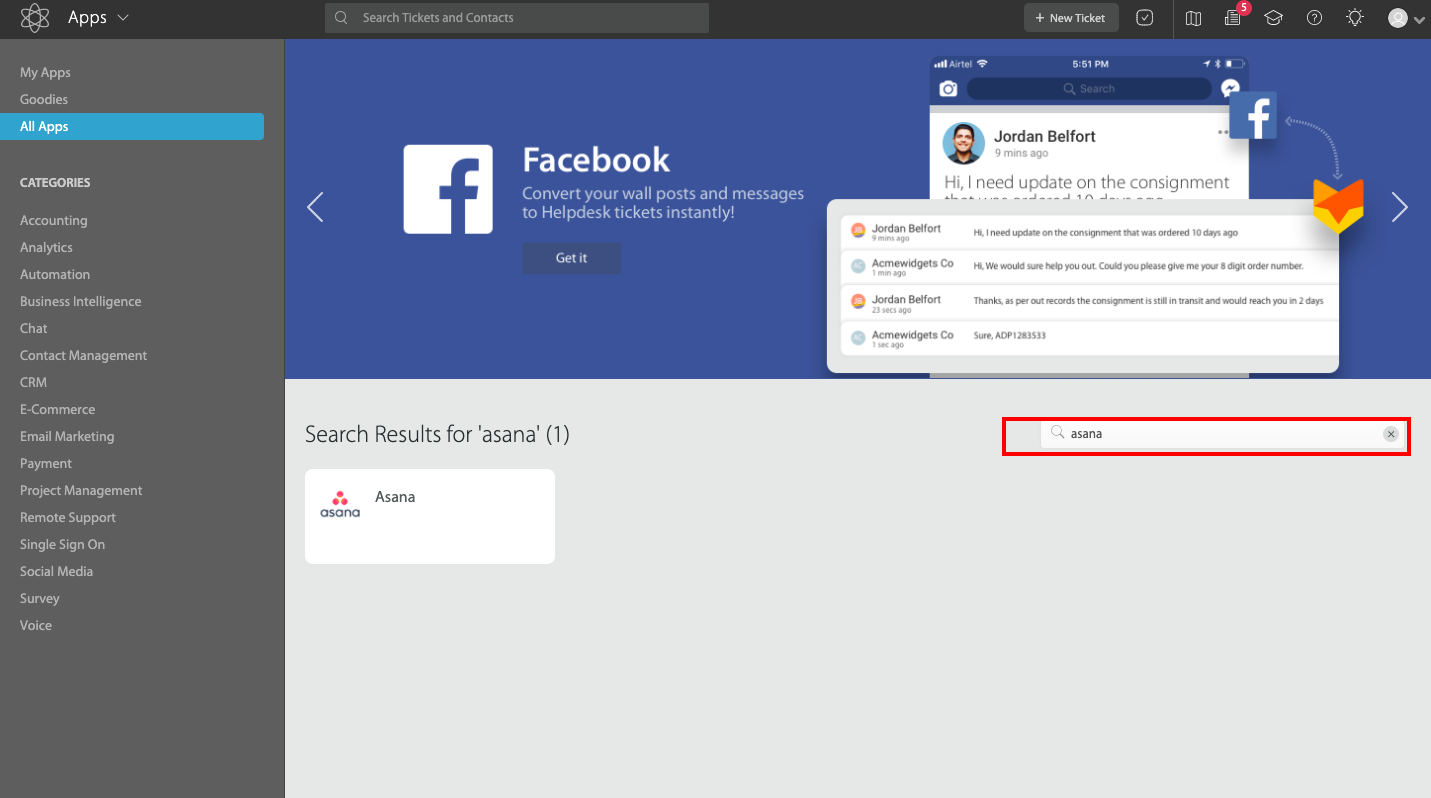Click the Facebook banner title text
The image size is (1431, 798).
tap(596, 160)
